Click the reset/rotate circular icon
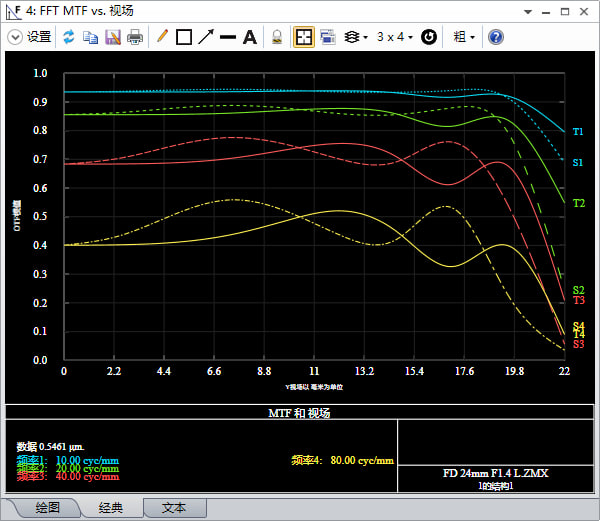The image size is (600, 521). click(x=429, y=37)
